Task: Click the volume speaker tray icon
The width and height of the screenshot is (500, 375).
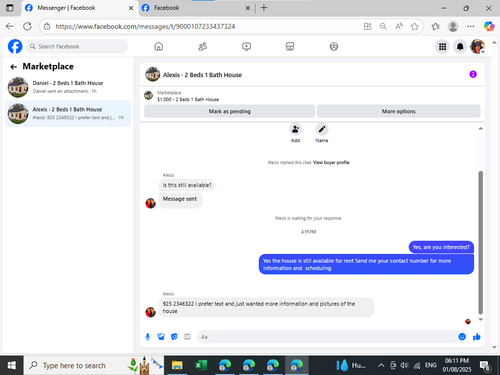Action: point(404,365)
